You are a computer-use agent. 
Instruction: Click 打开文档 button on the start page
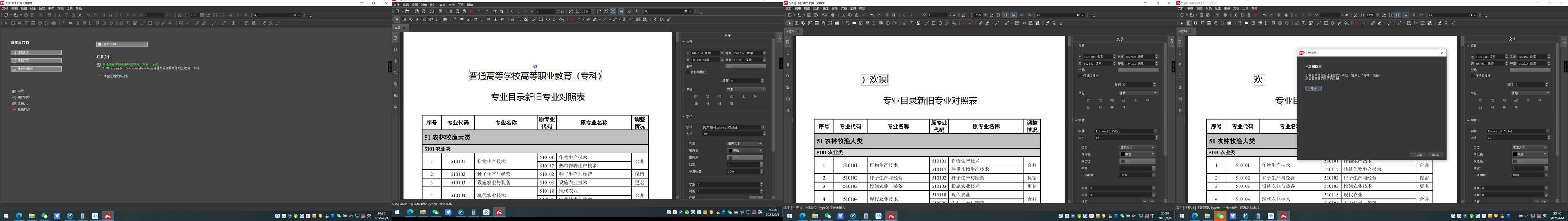122,45
